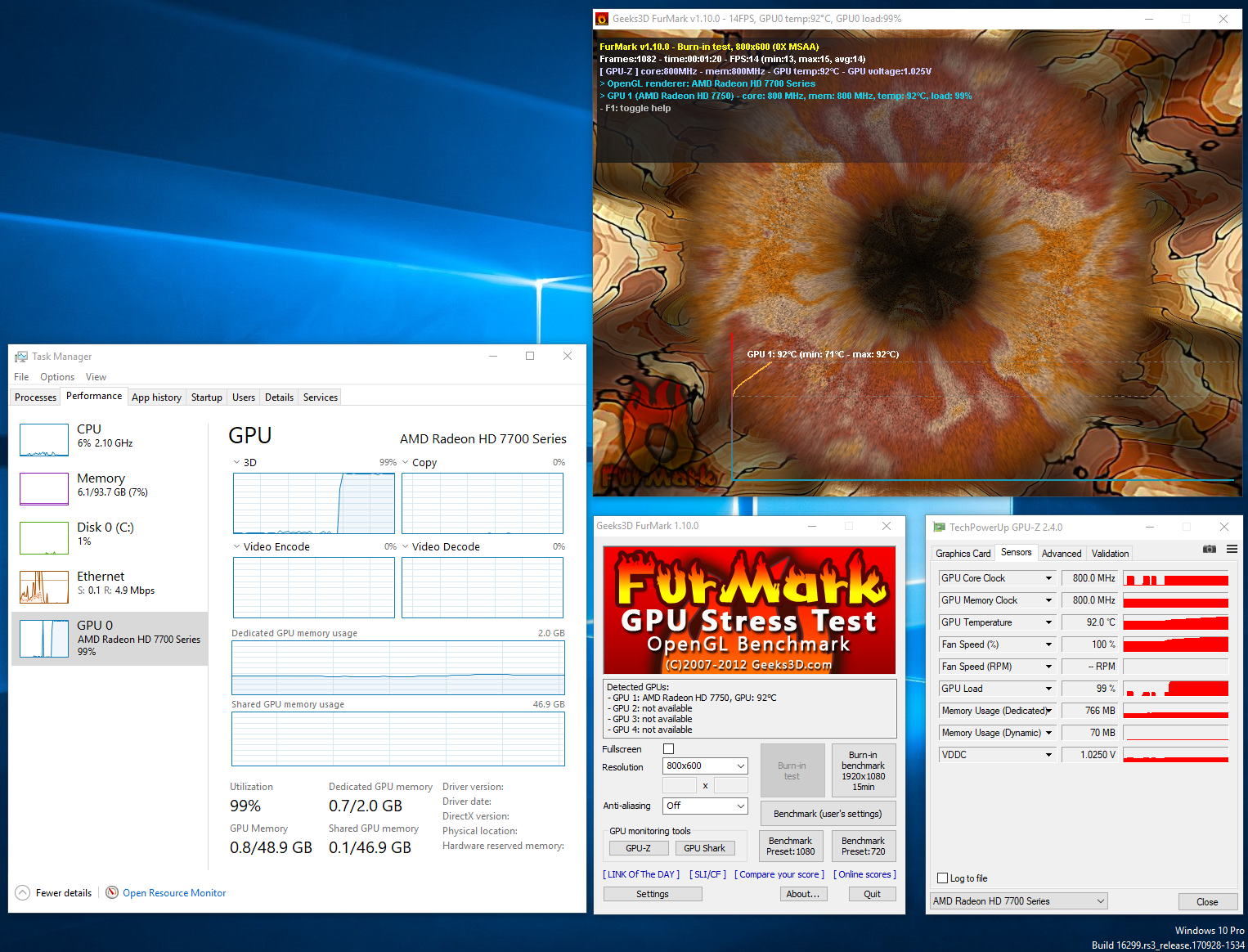Toggle the FurMark Fullscreen checkbox
Screen dimensions: 1248x952
(668, 748)
